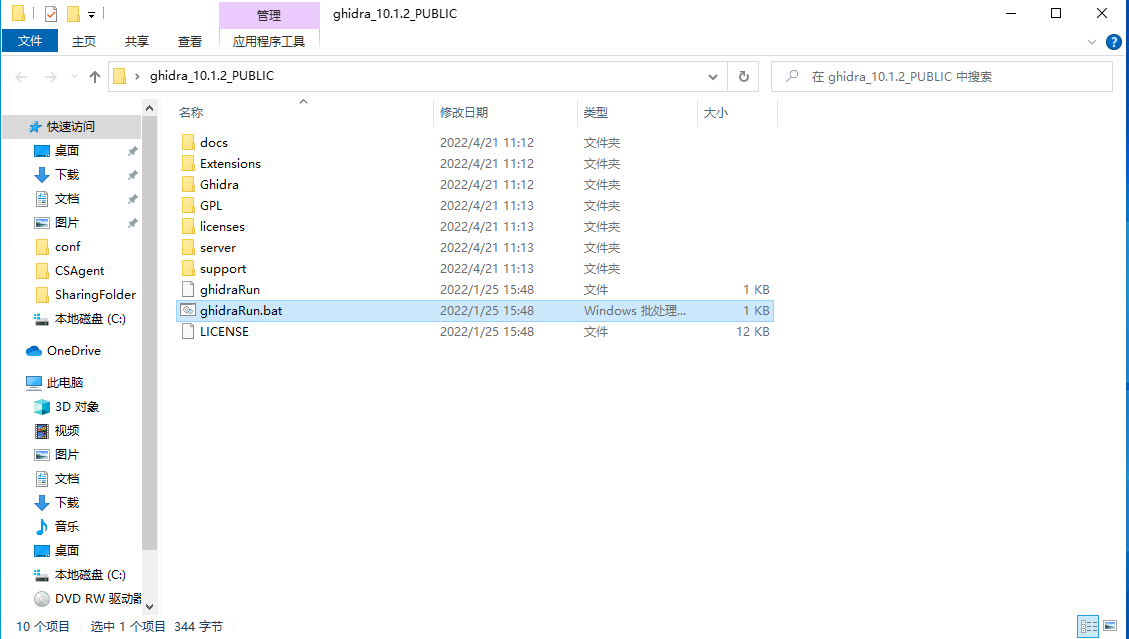1129x639 pixels.
Task: Open 3D 对象 in navigation pane
Action: pyautogui.click(x=67, y=406)
